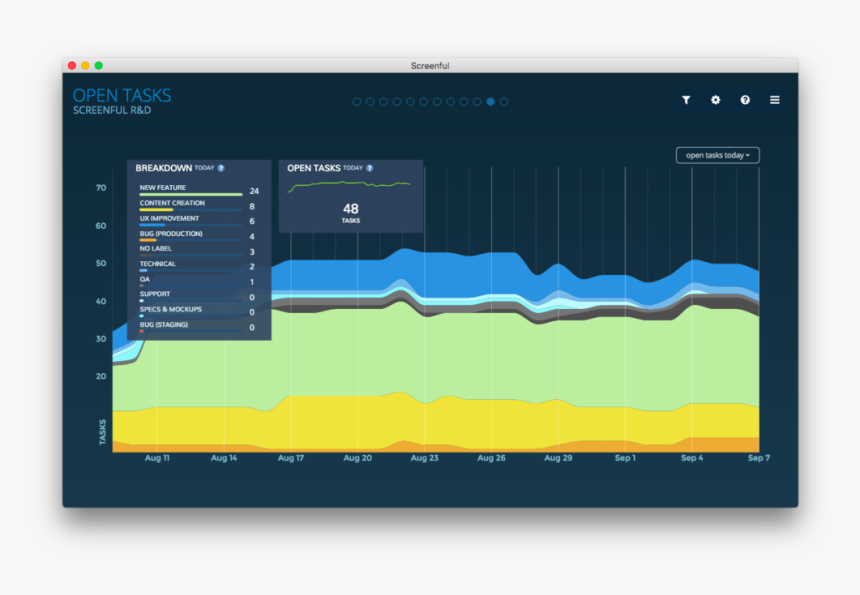Open the hamburger menu icon
This screenshot has width=860, height=595.
[774, 100]
